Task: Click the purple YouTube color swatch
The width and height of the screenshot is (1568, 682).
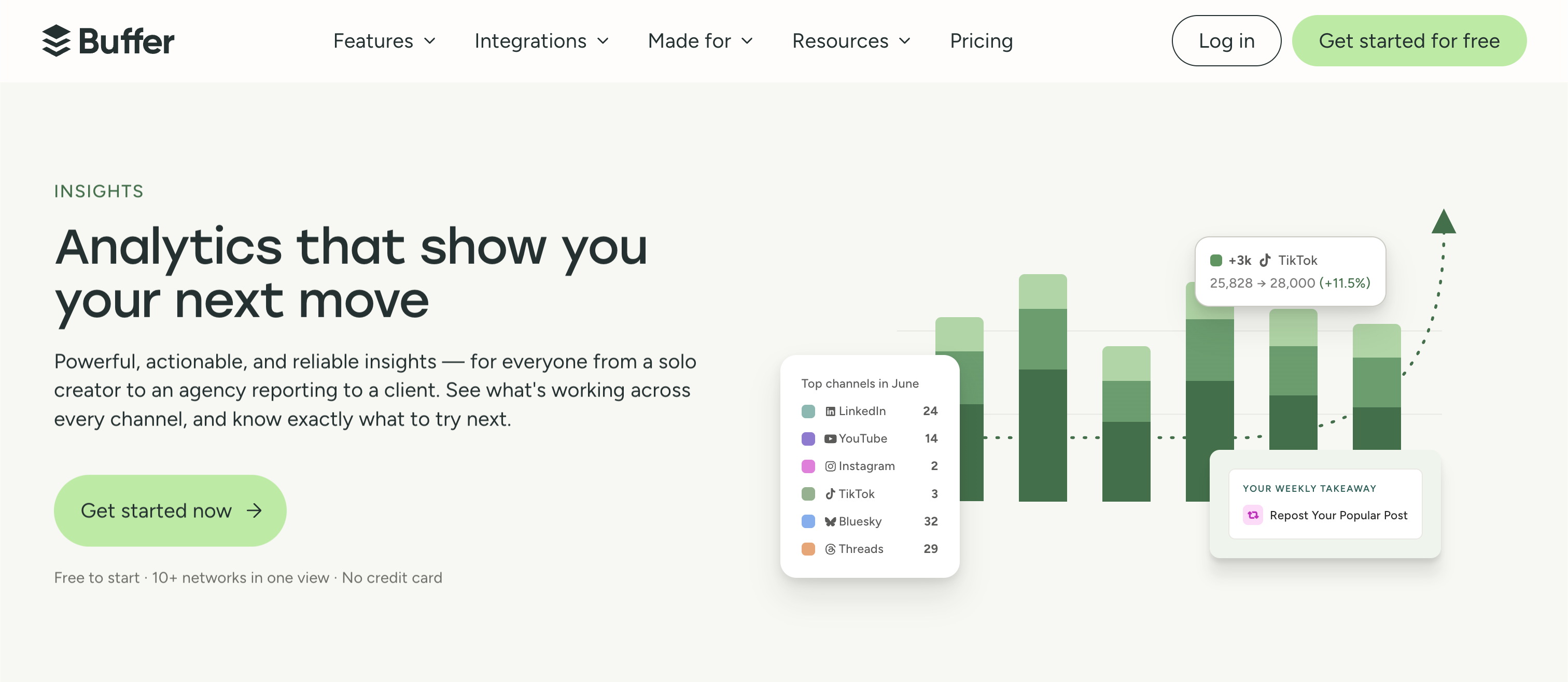Action: [808, 438]
